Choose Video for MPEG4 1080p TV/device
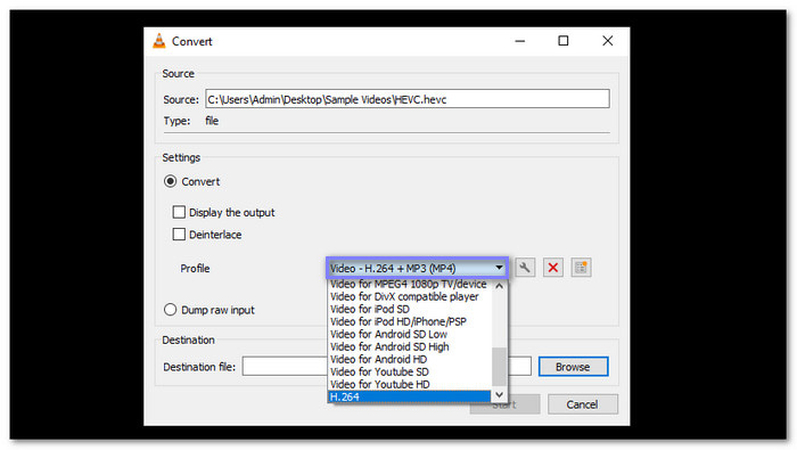This screenshot has height=450, width=797. pos(410,284)
